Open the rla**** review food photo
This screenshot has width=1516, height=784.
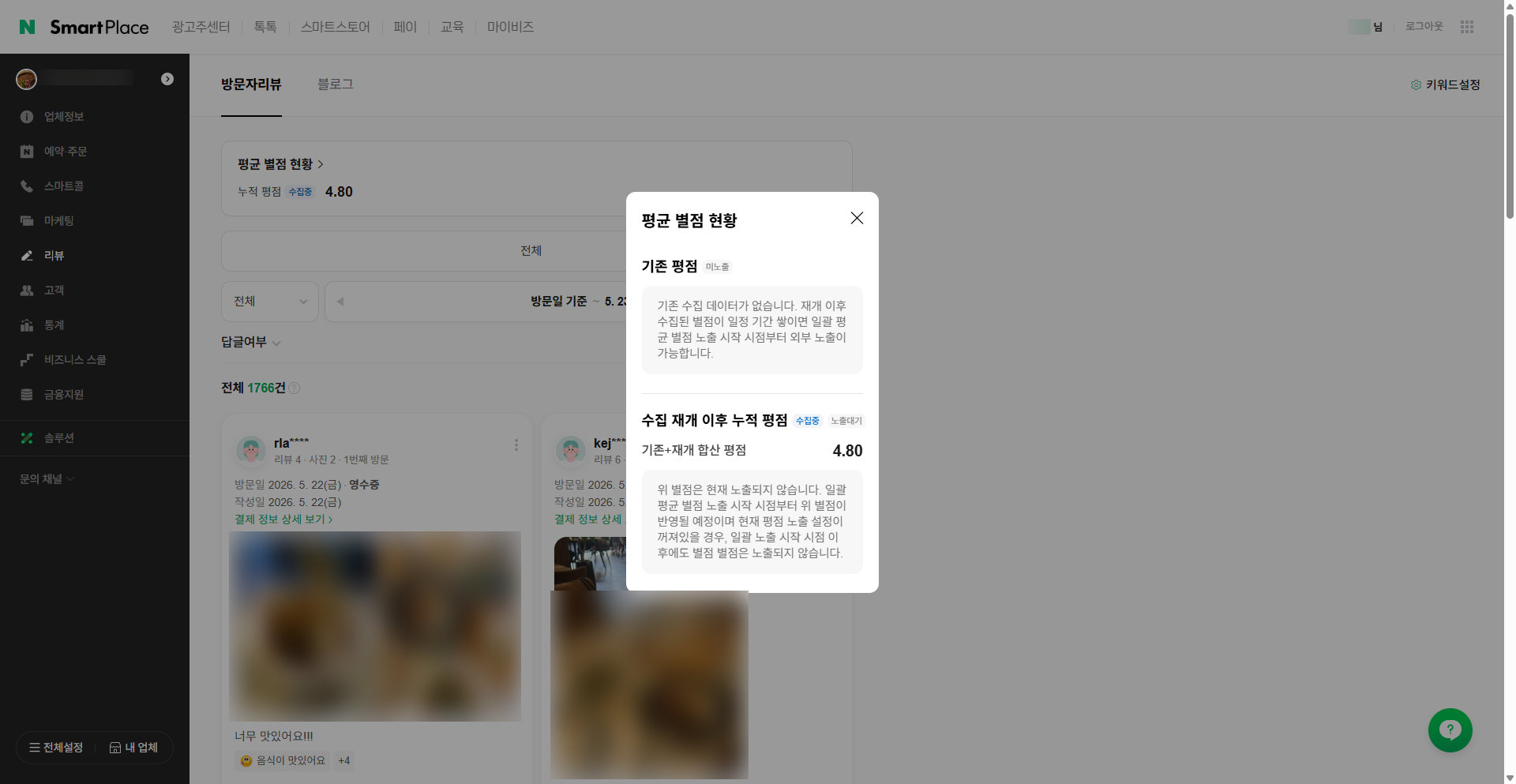pos(375,626)
